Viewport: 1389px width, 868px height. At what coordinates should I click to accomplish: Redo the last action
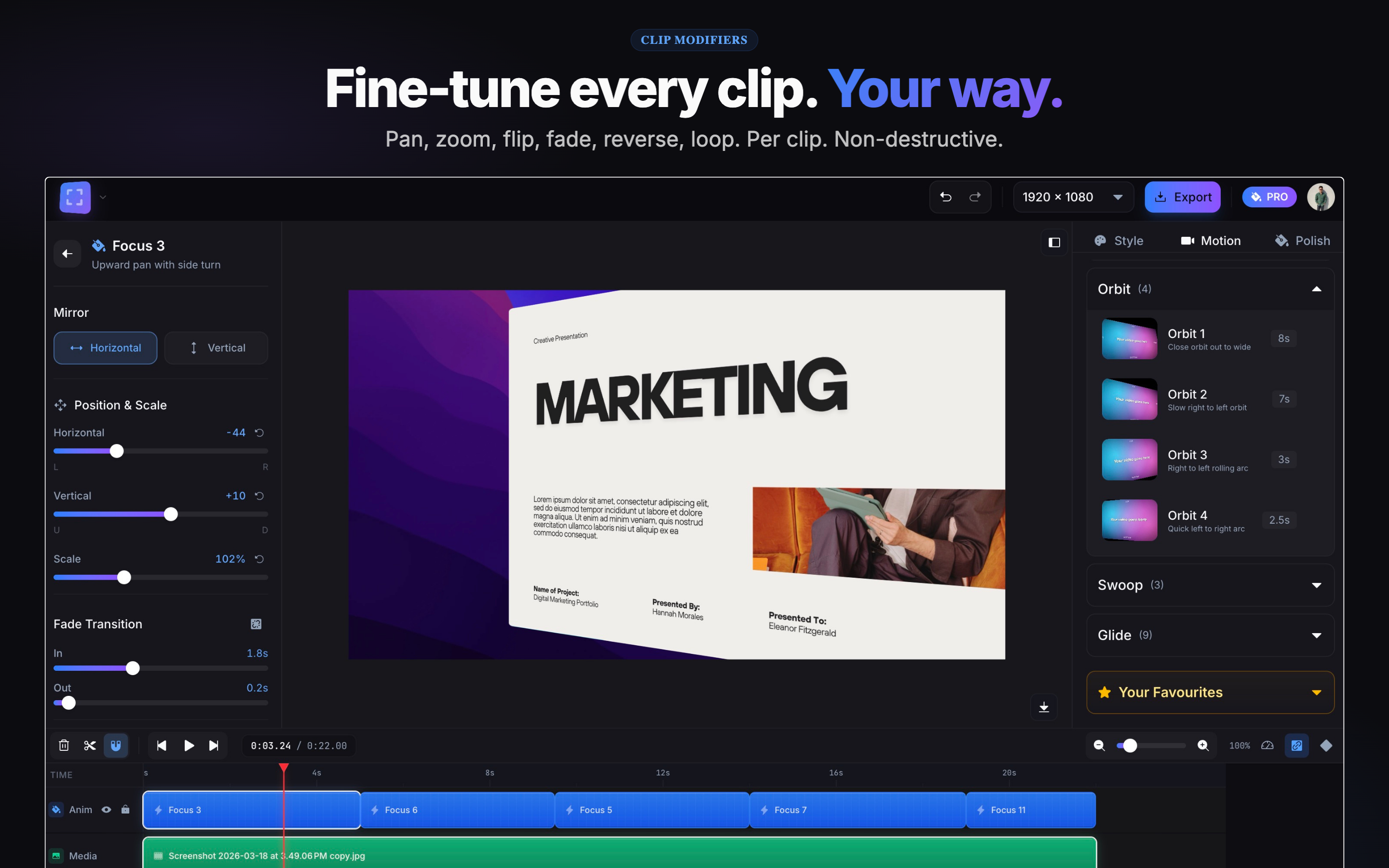975,197
